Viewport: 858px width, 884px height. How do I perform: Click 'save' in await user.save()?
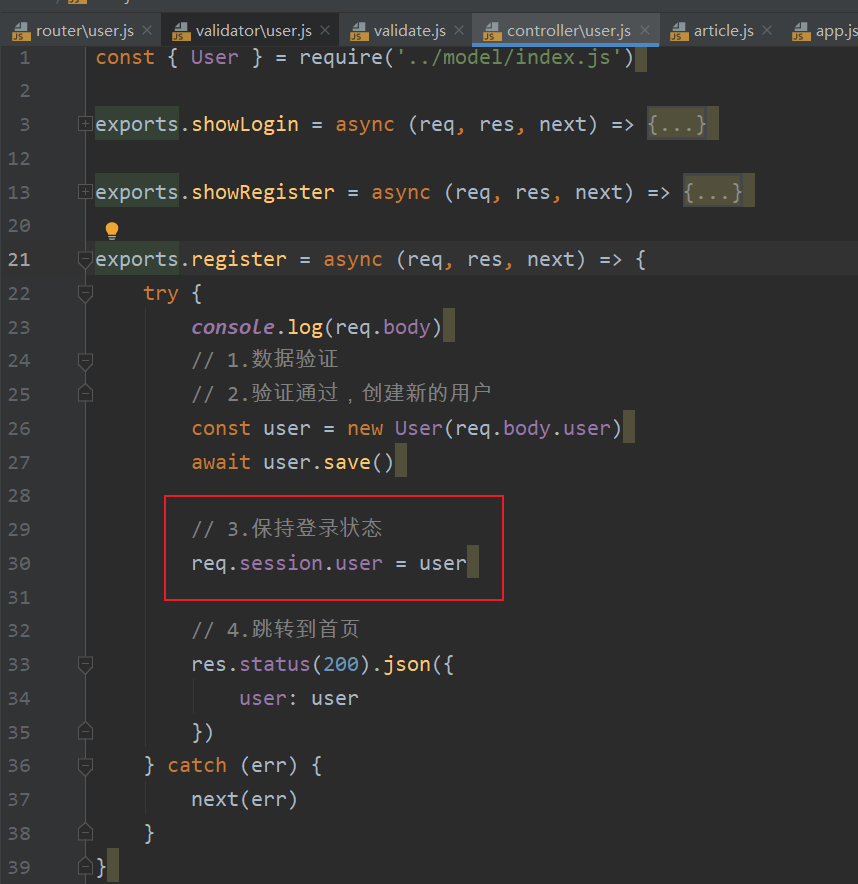[x=347, y=463]
